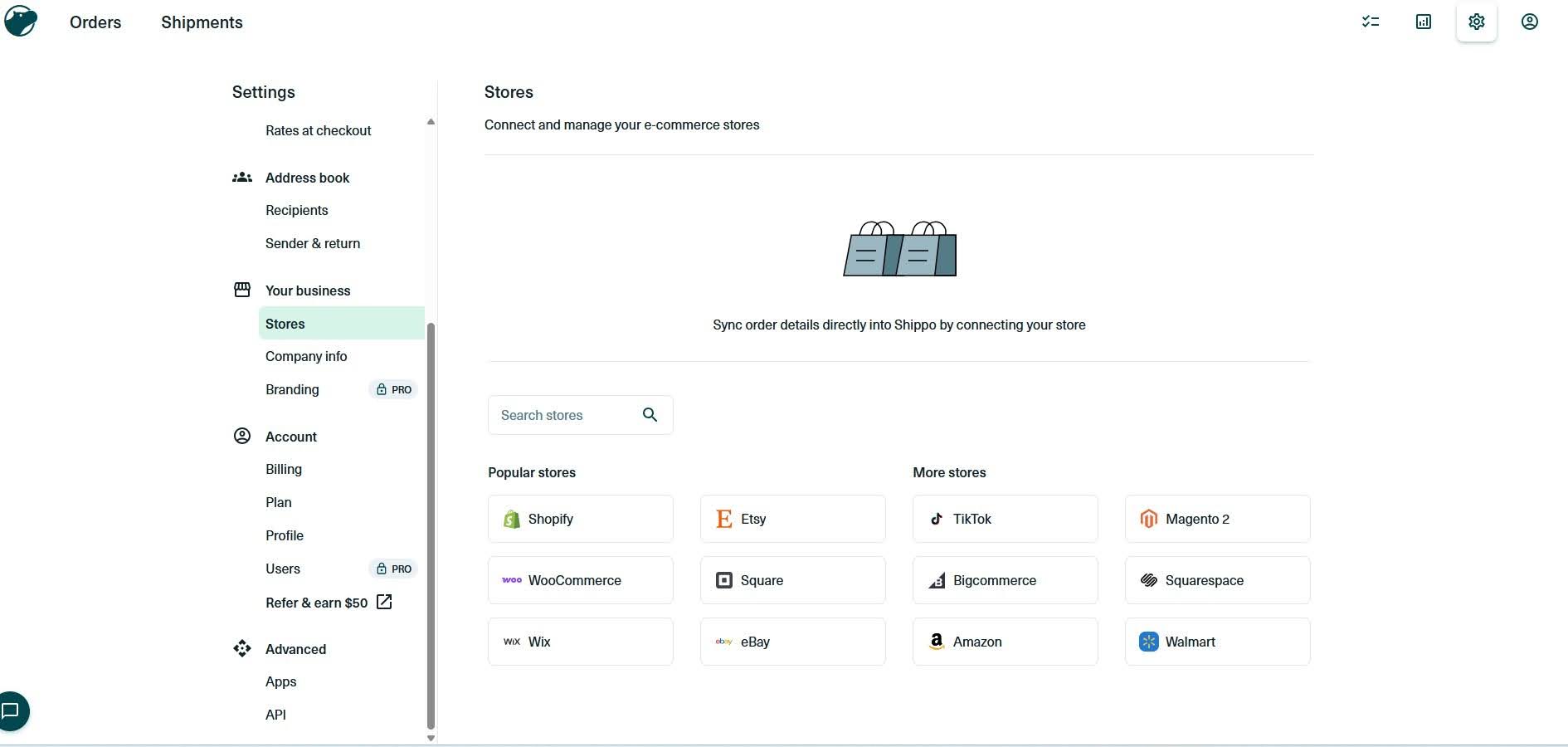This screenshot has width=1568, height=747.
Task: Click the 'Address book' section label
Action: point(307,178)
